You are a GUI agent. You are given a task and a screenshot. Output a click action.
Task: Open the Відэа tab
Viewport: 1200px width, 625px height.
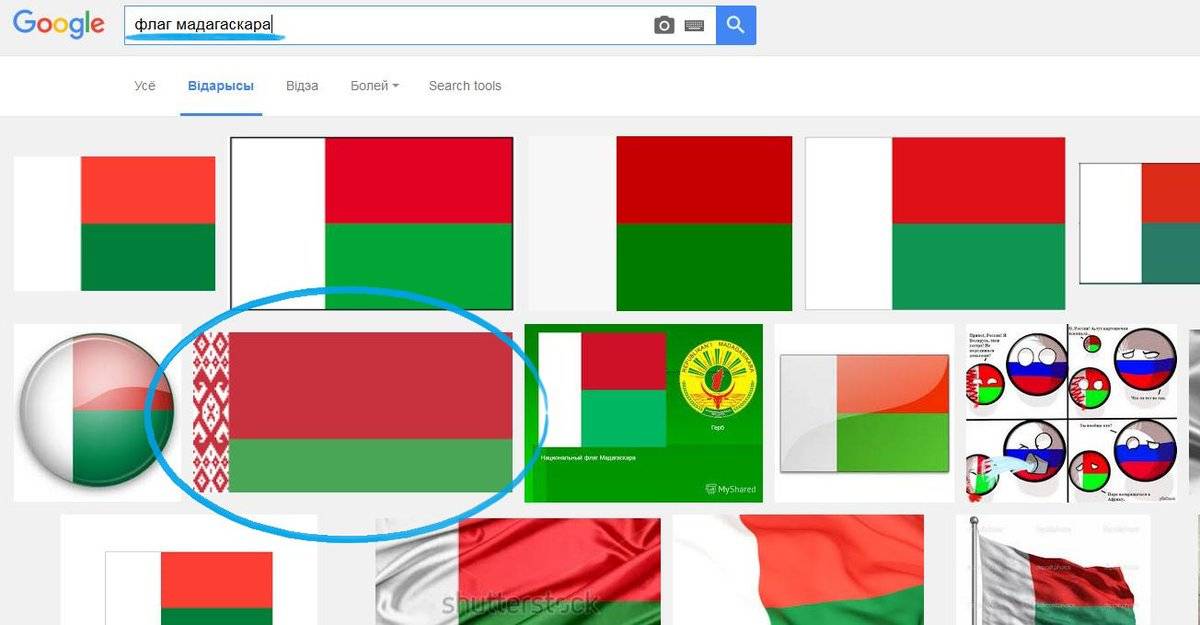tap(302, 86)
